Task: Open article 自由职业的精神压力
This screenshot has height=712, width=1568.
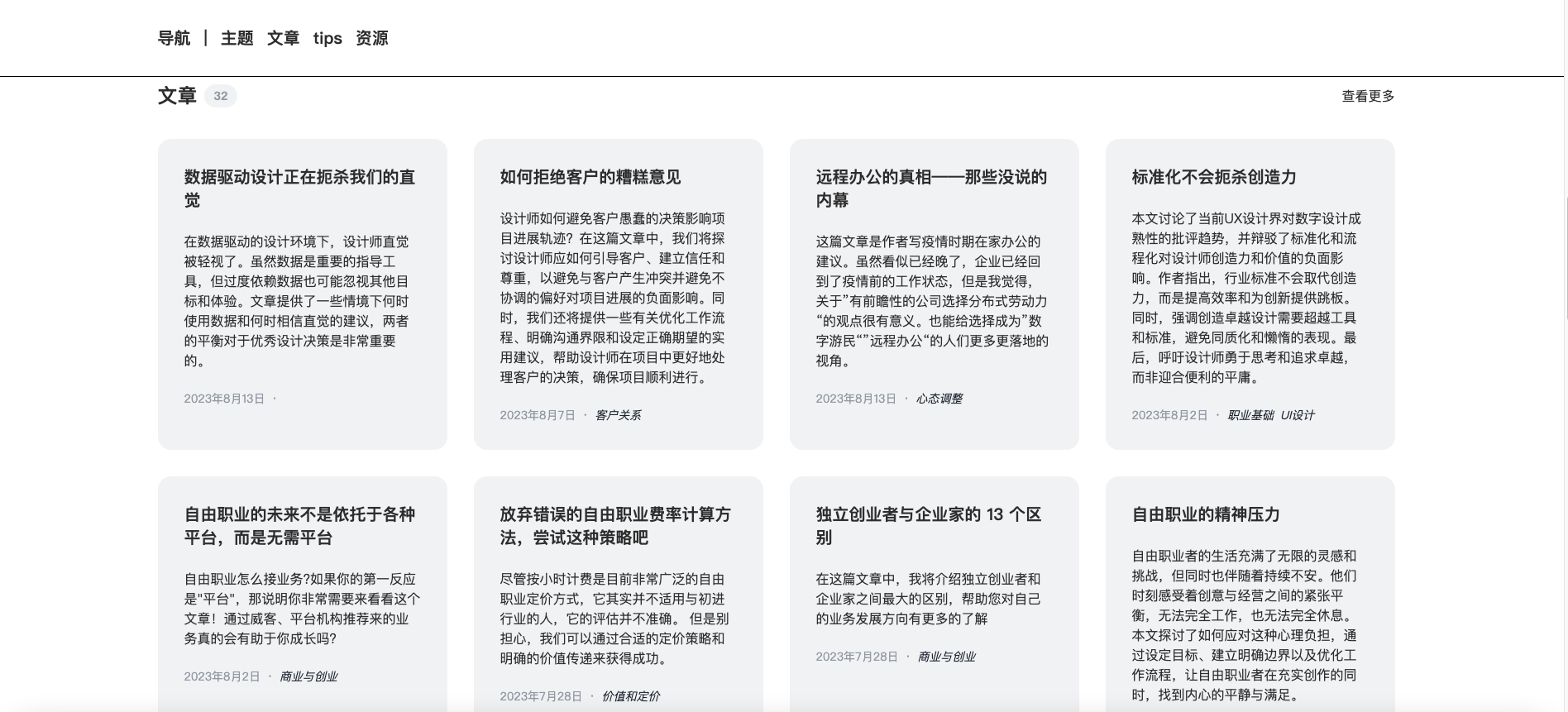Action: click(x=1205, y=514)
